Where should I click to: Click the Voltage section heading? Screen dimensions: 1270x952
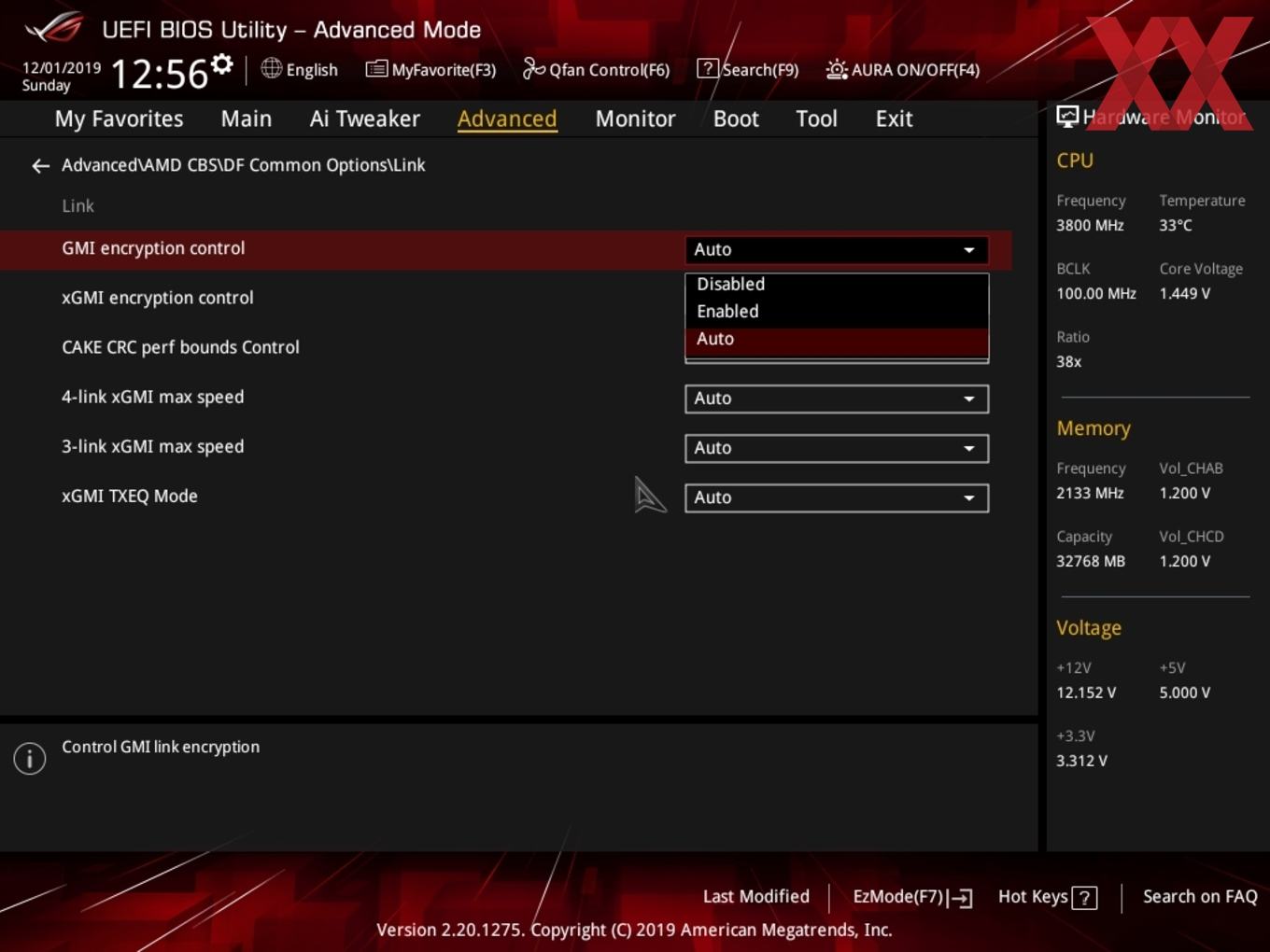pos(1089,628)
